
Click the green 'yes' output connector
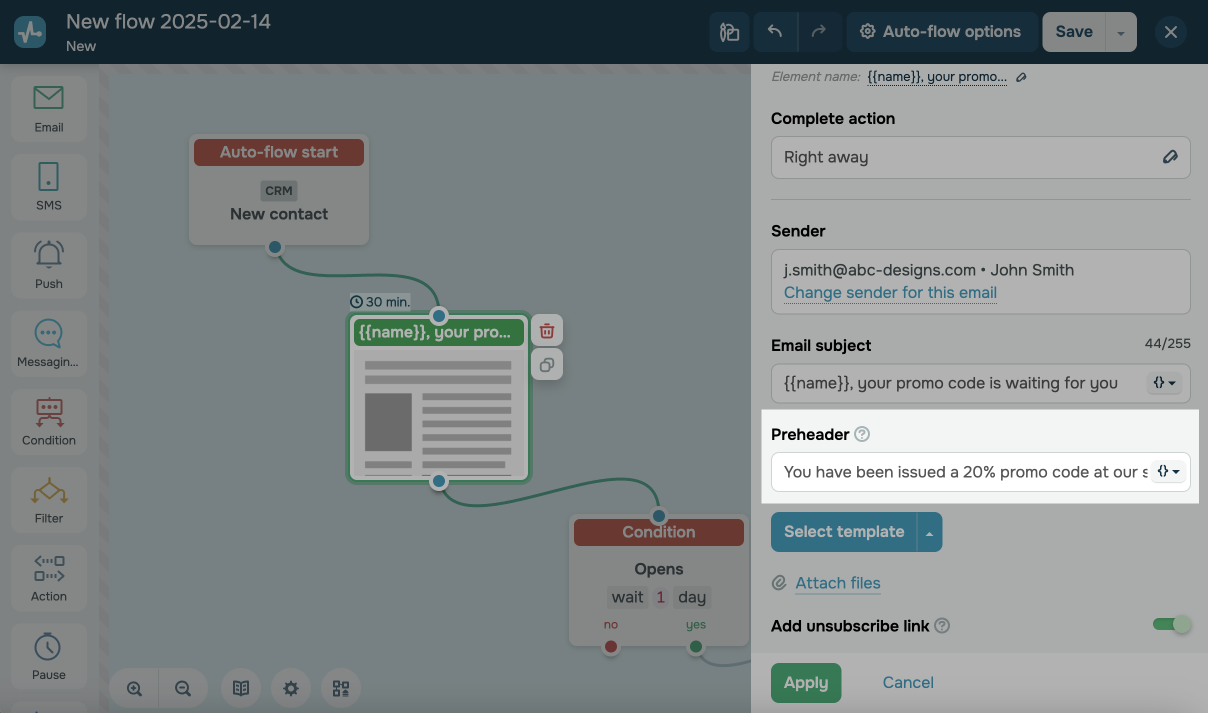pyautogui.click(x=696, y=647)
